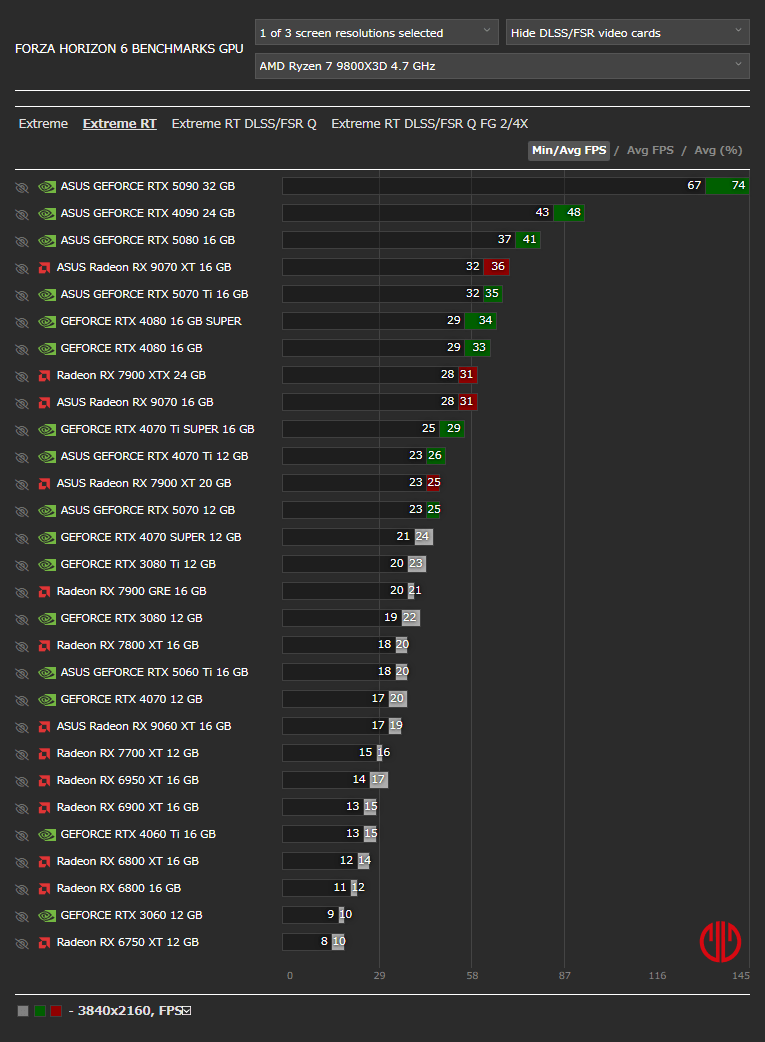Click AMD logo beside RX 6750 XT
765x1042 pixels.
pos(45,942)
